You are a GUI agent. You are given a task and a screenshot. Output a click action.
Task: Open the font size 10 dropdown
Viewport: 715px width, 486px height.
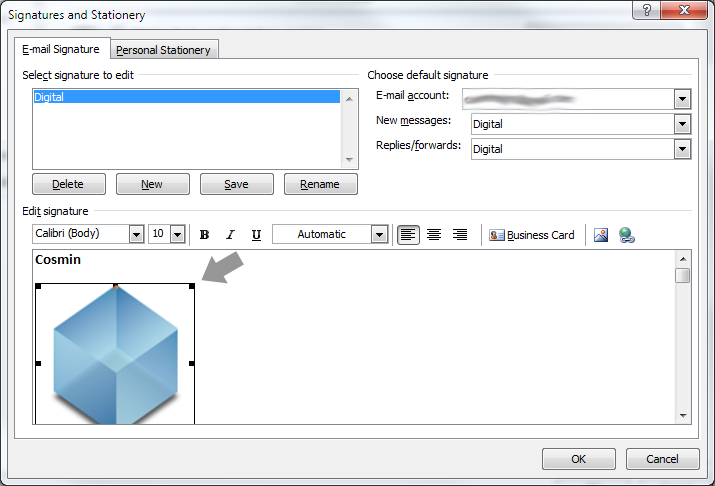coord(177,234)
